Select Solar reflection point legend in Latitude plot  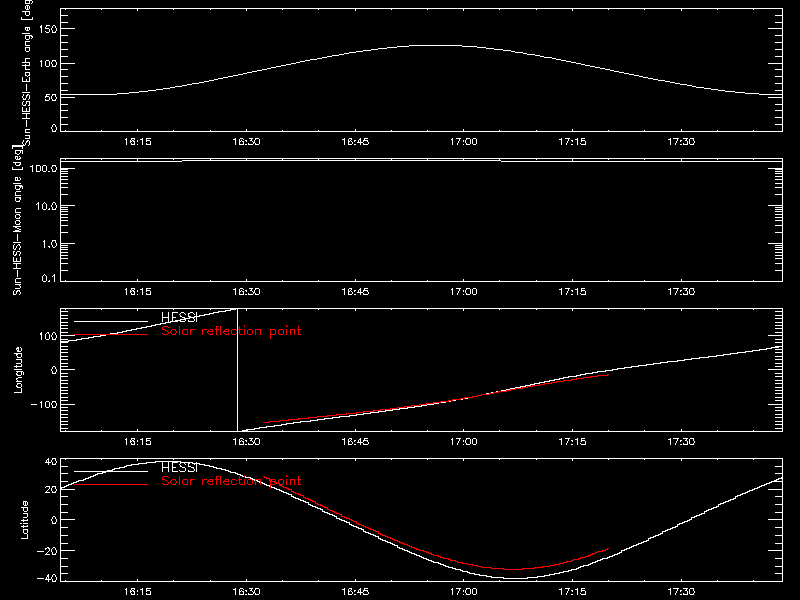click(231, 481)
